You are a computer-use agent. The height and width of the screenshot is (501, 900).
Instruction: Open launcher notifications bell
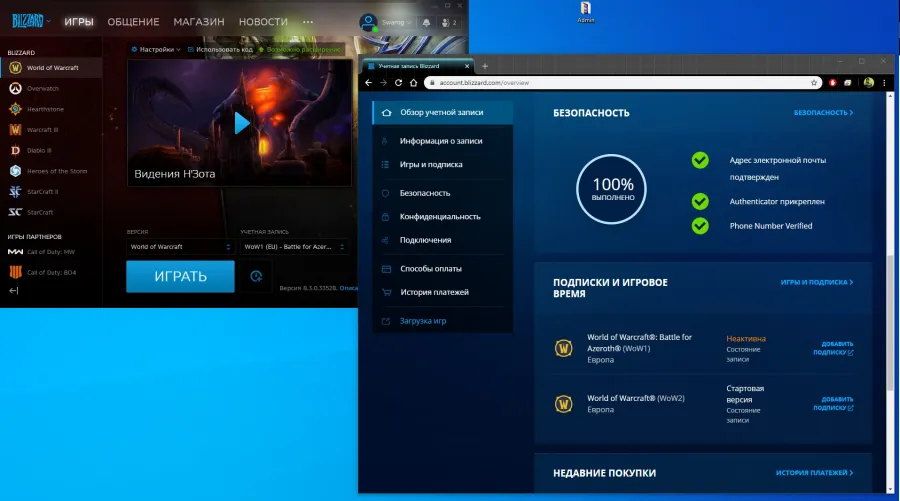426,22
